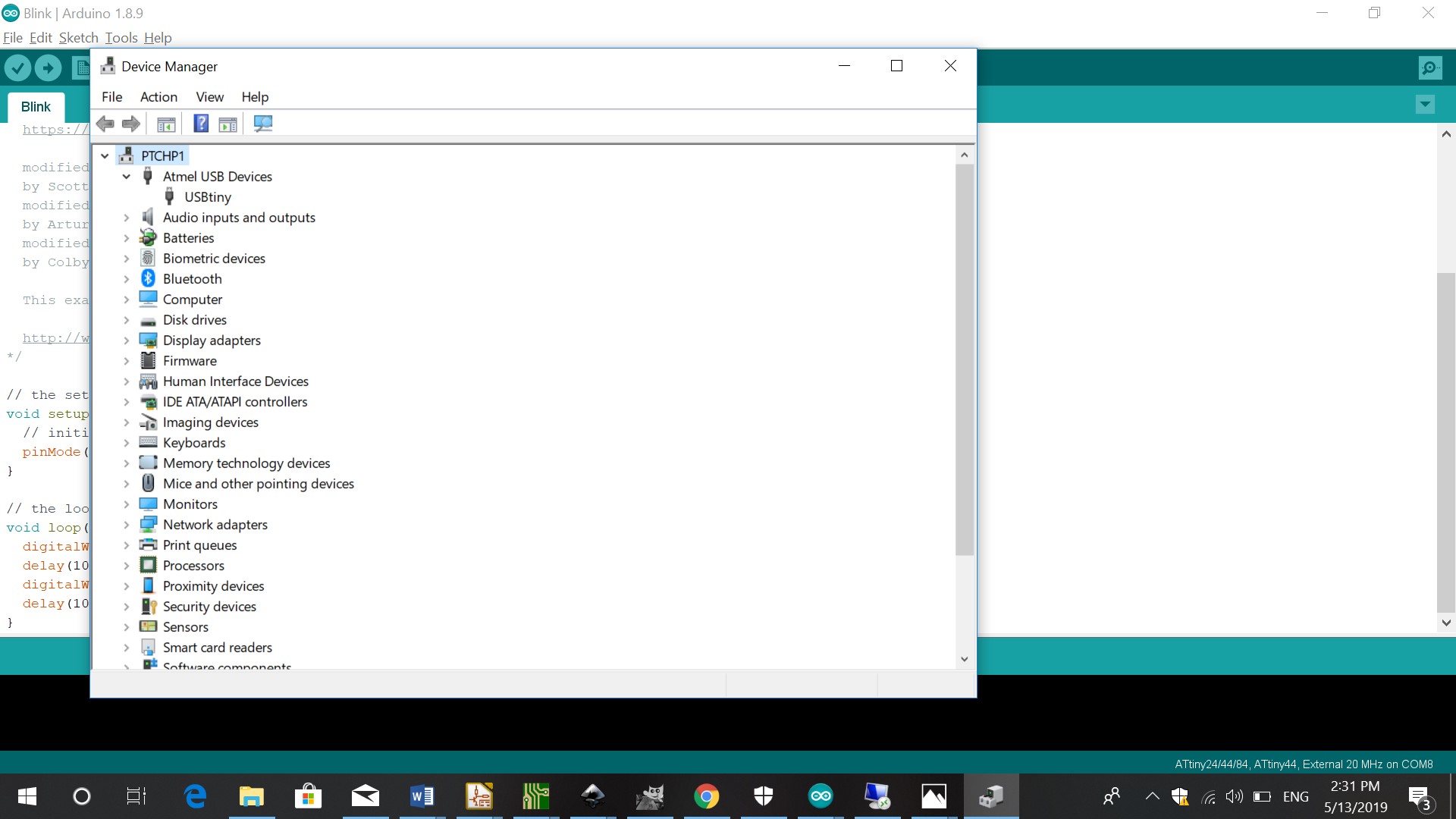The height and width of the screenshot is (819, 1456).
Task: Click Device Manager scroll down arrow
Action: tap(964, 659)
